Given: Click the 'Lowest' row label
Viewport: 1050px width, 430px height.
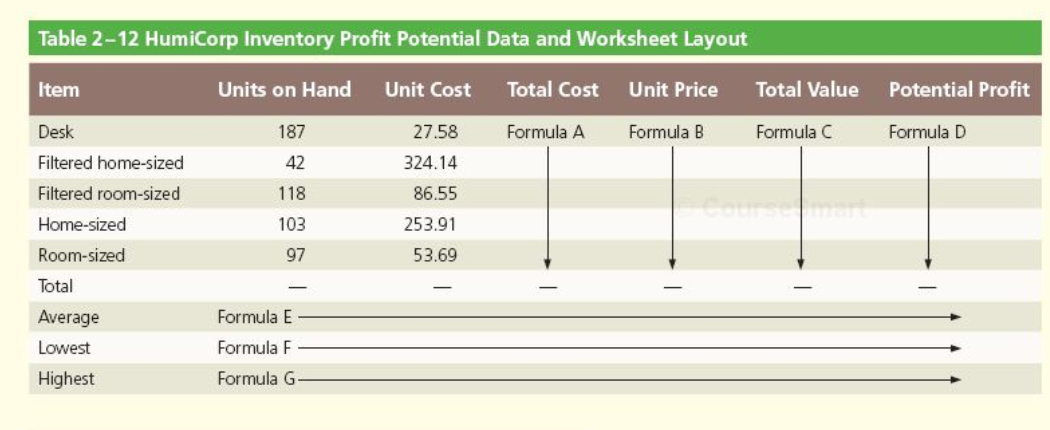Looking at the screenshot, I should [64, 348].
